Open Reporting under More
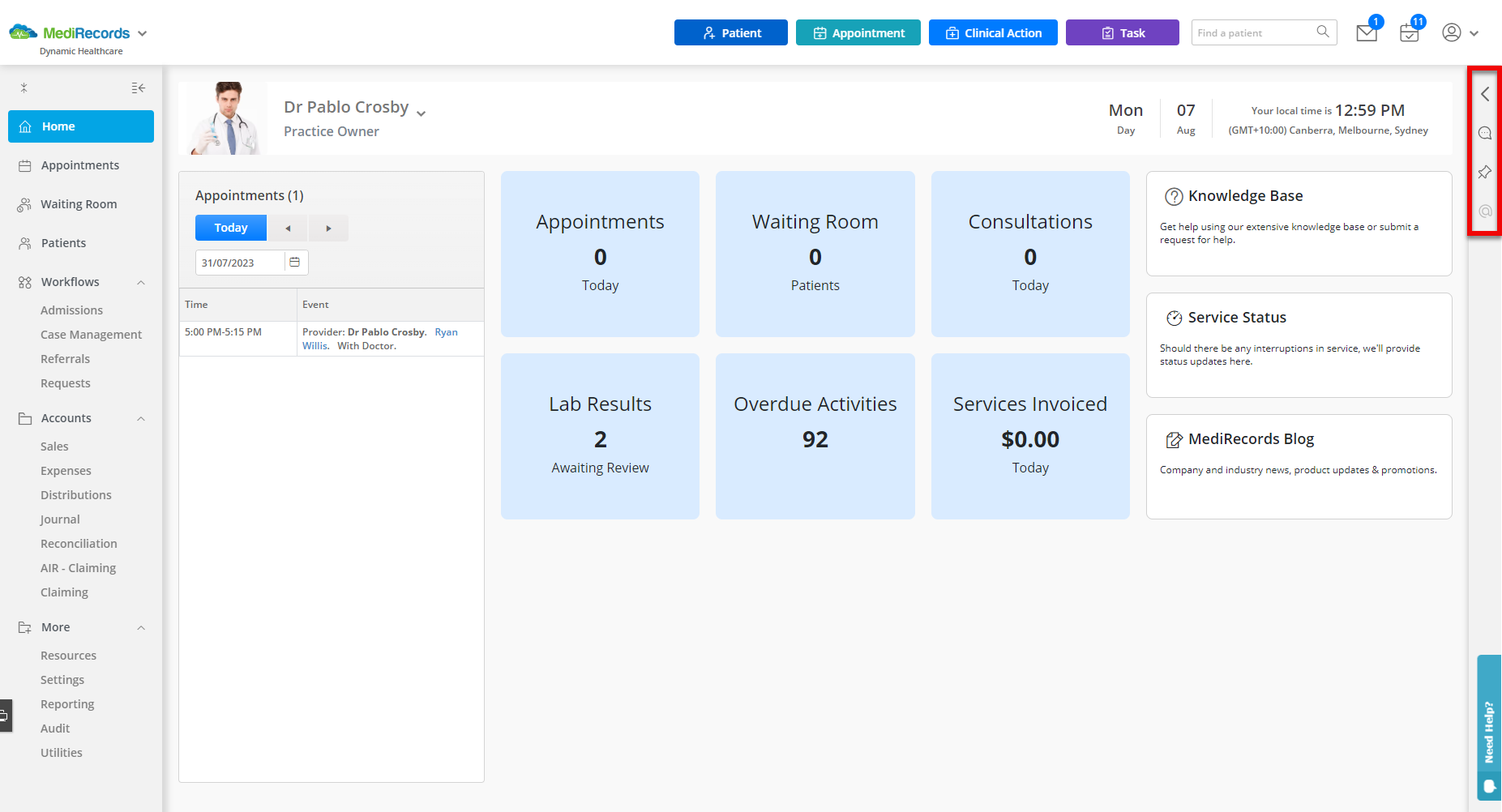The image size is (1502, 812). coord(67,704)
